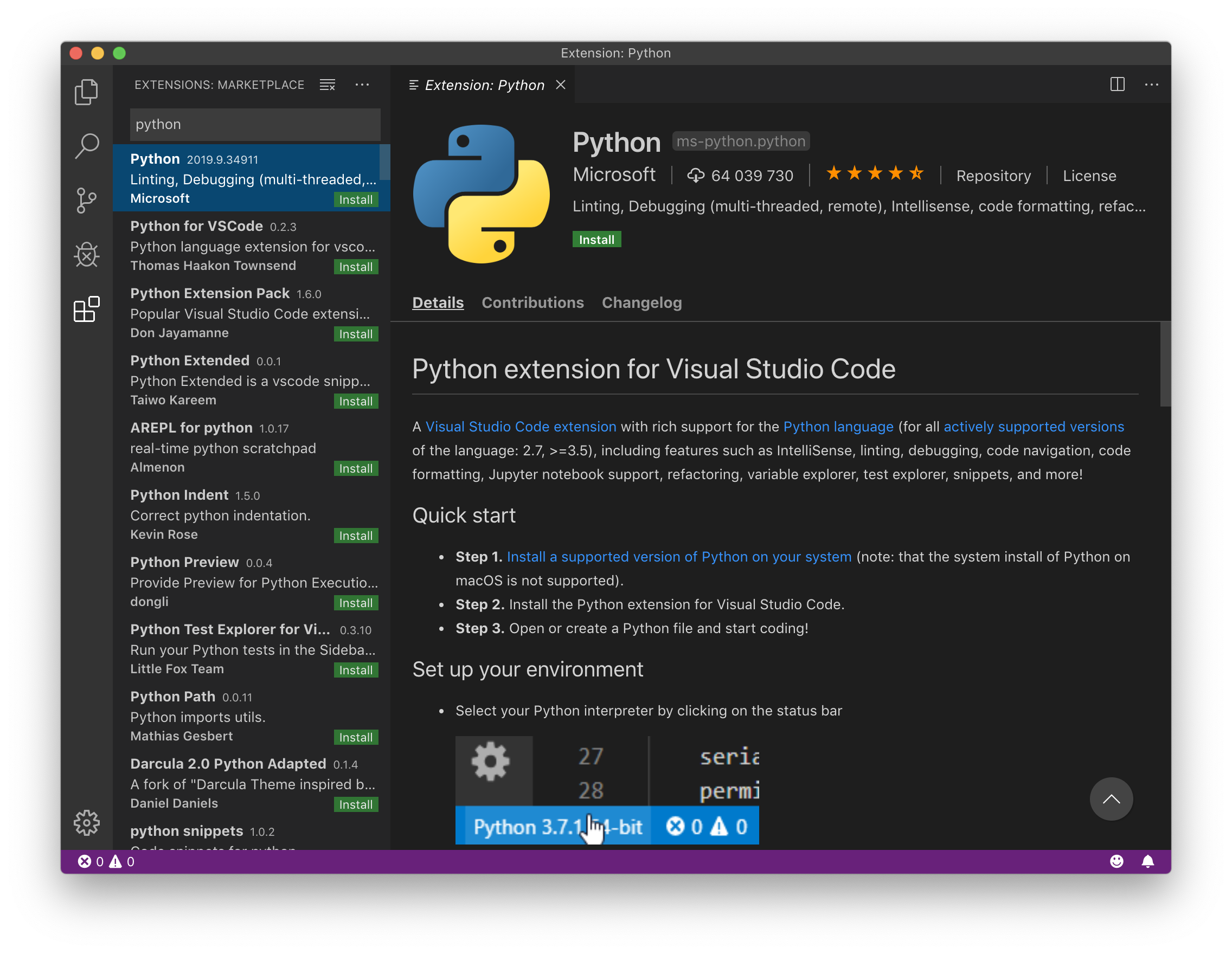The width and height of the screenshot is (1232, 954).
Task: Open More Actions menu for Extensions panel
Action: (362, 85)
